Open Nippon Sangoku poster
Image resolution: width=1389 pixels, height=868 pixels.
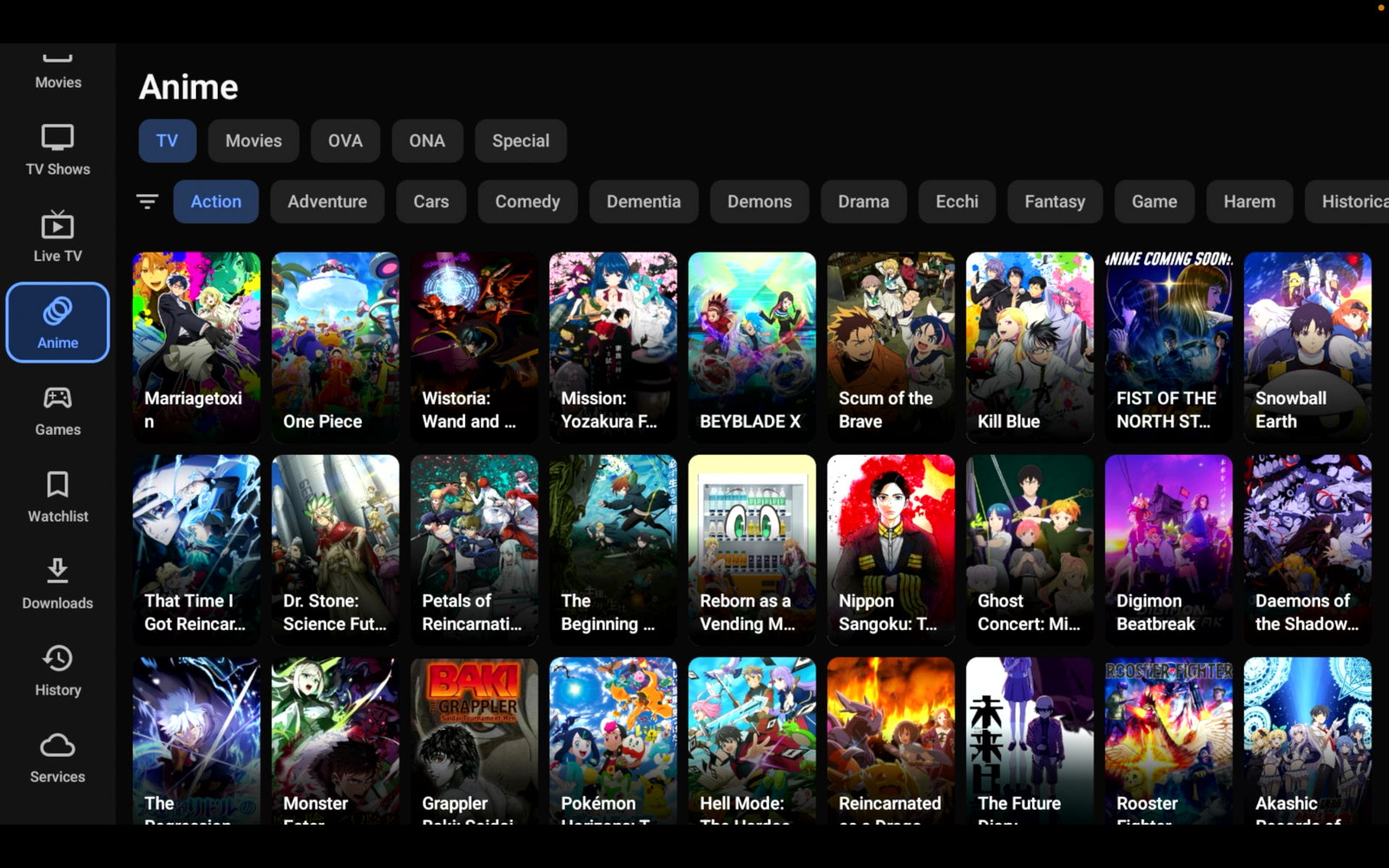[892, 549]
